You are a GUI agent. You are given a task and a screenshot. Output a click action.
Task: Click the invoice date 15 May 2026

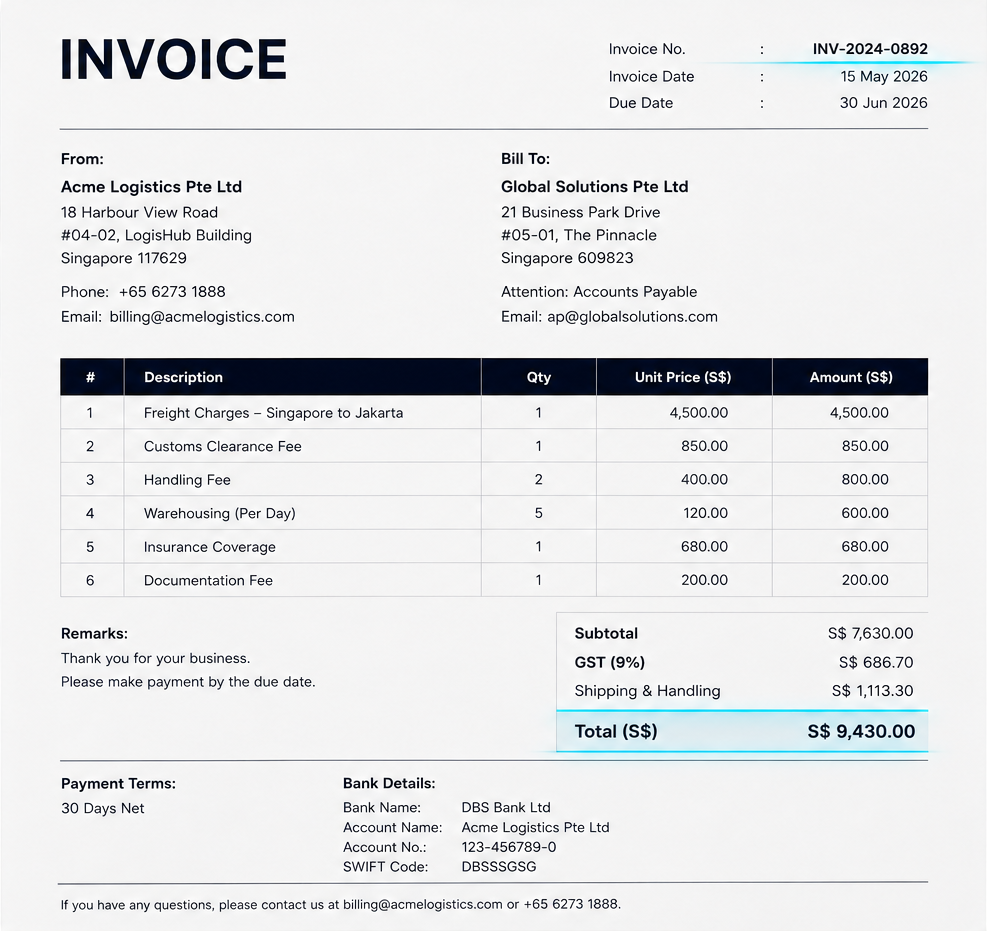884,76
